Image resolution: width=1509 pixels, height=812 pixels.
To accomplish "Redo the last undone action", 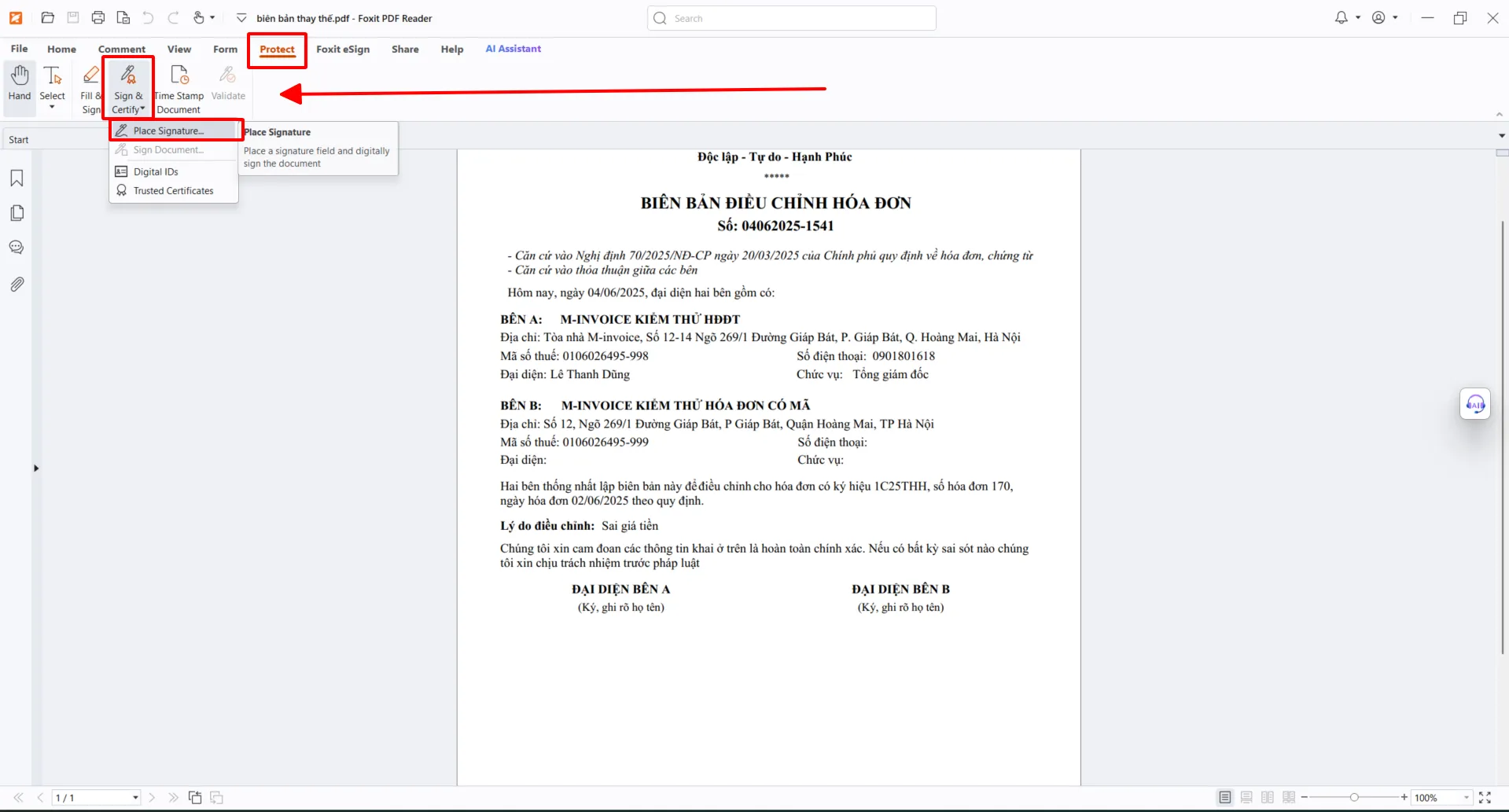I will click(x=174, y=18).
